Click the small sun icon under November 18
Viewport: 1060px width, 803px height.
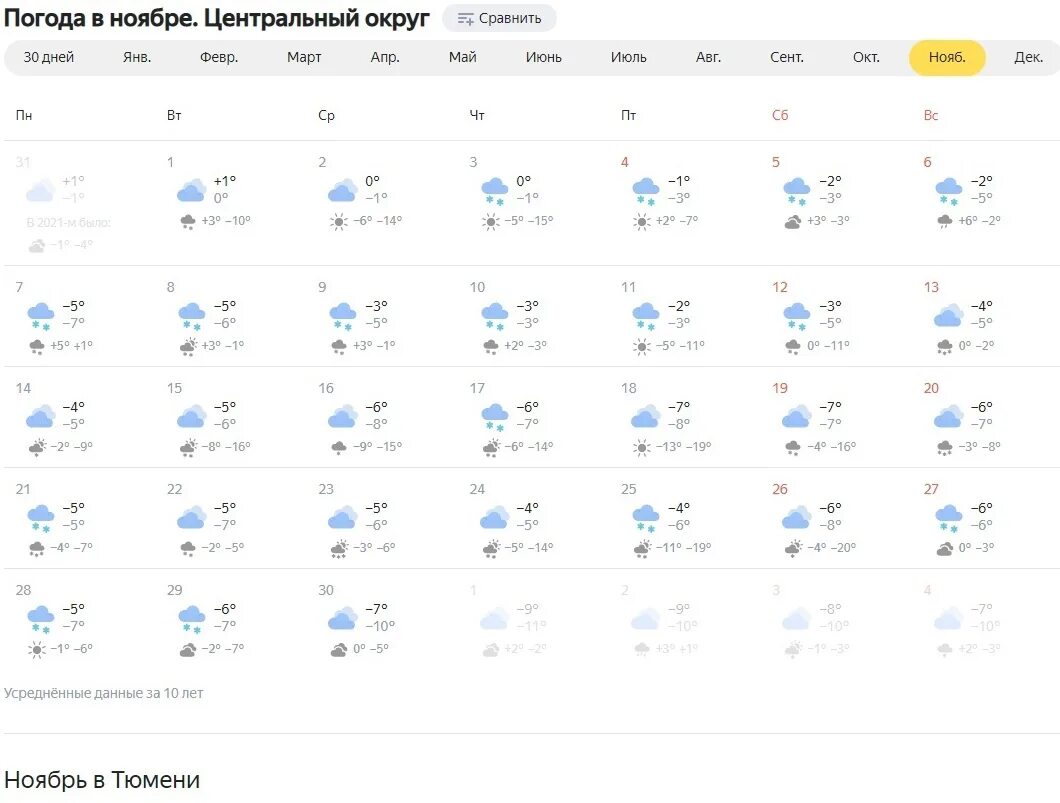tap(642, 447)
